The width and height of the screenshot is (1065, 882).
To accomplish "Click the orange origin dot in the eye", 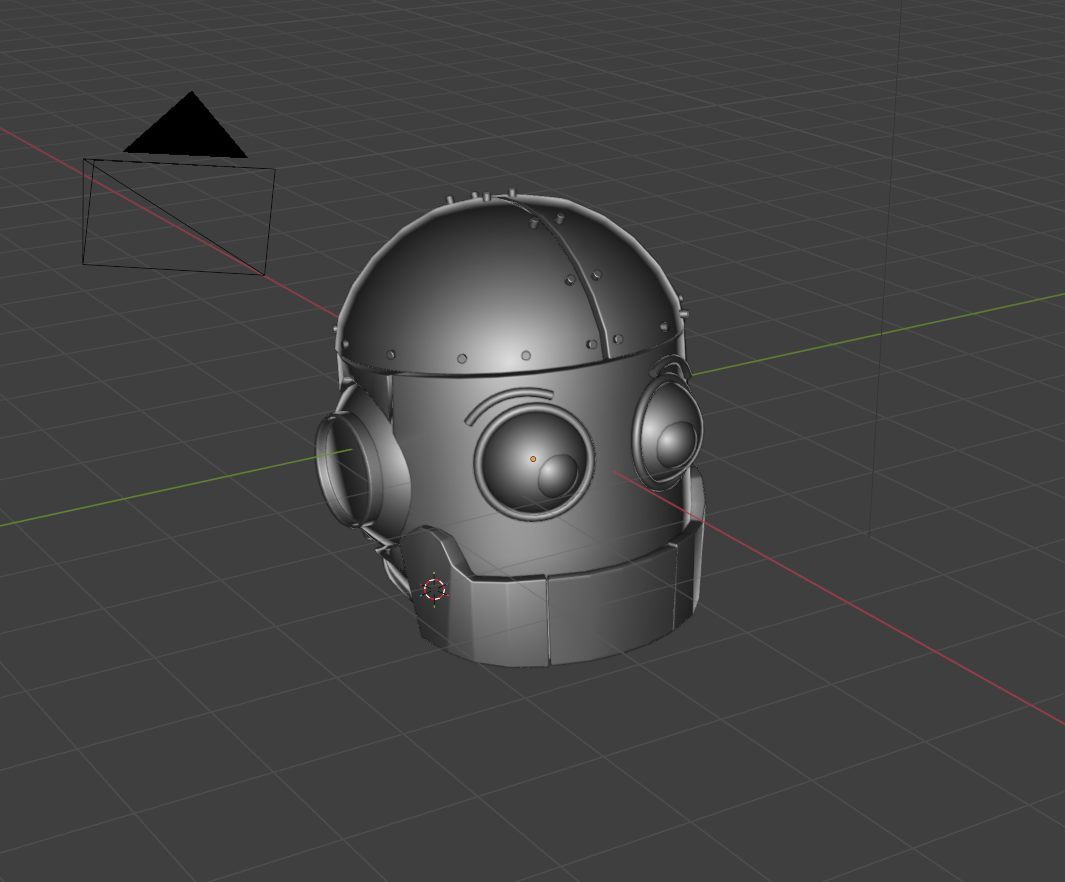I will point(533,459).
